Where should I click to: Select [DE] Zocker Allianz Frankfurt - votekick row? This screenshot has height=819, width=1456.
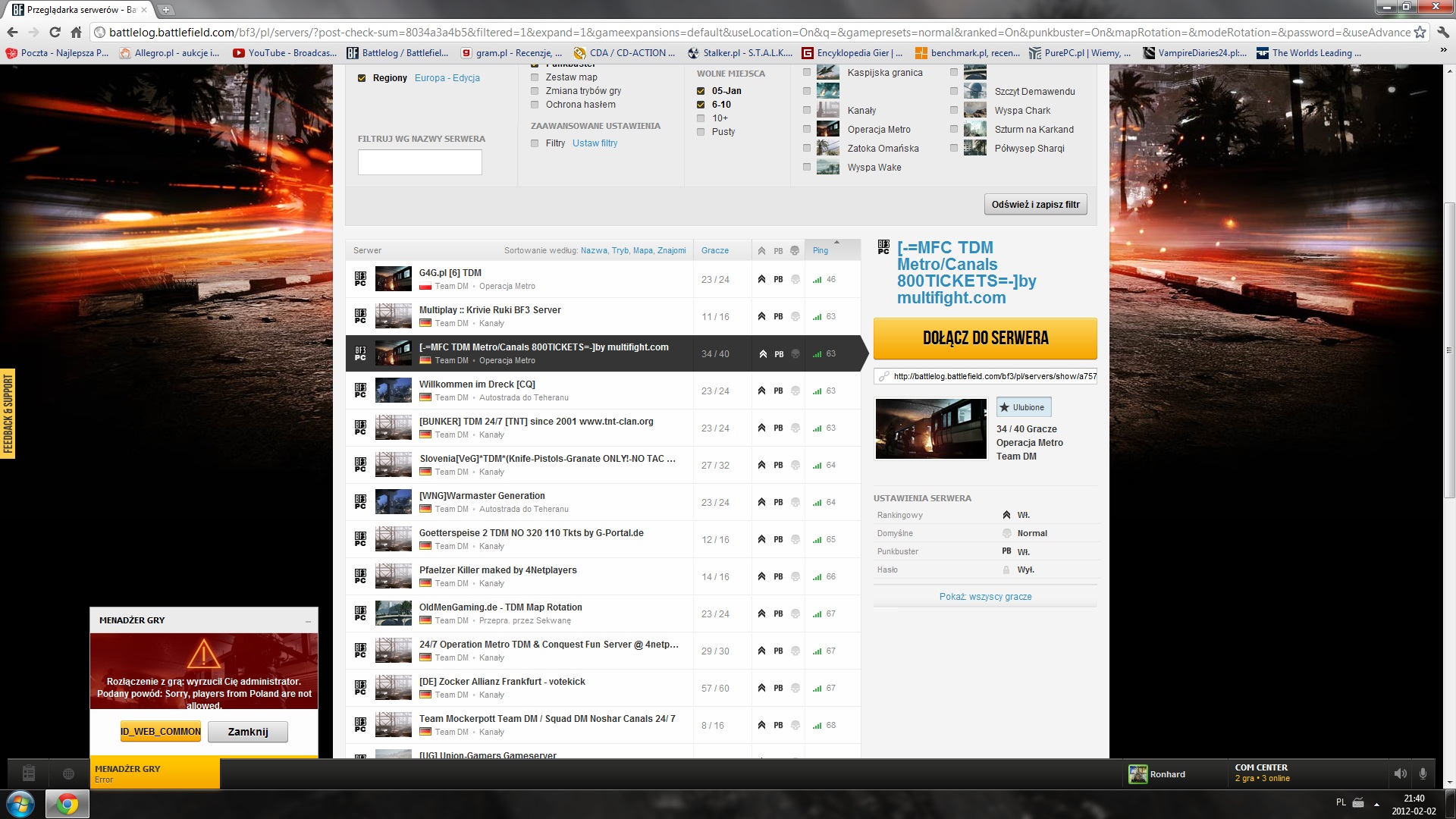(x=603, y=688)
